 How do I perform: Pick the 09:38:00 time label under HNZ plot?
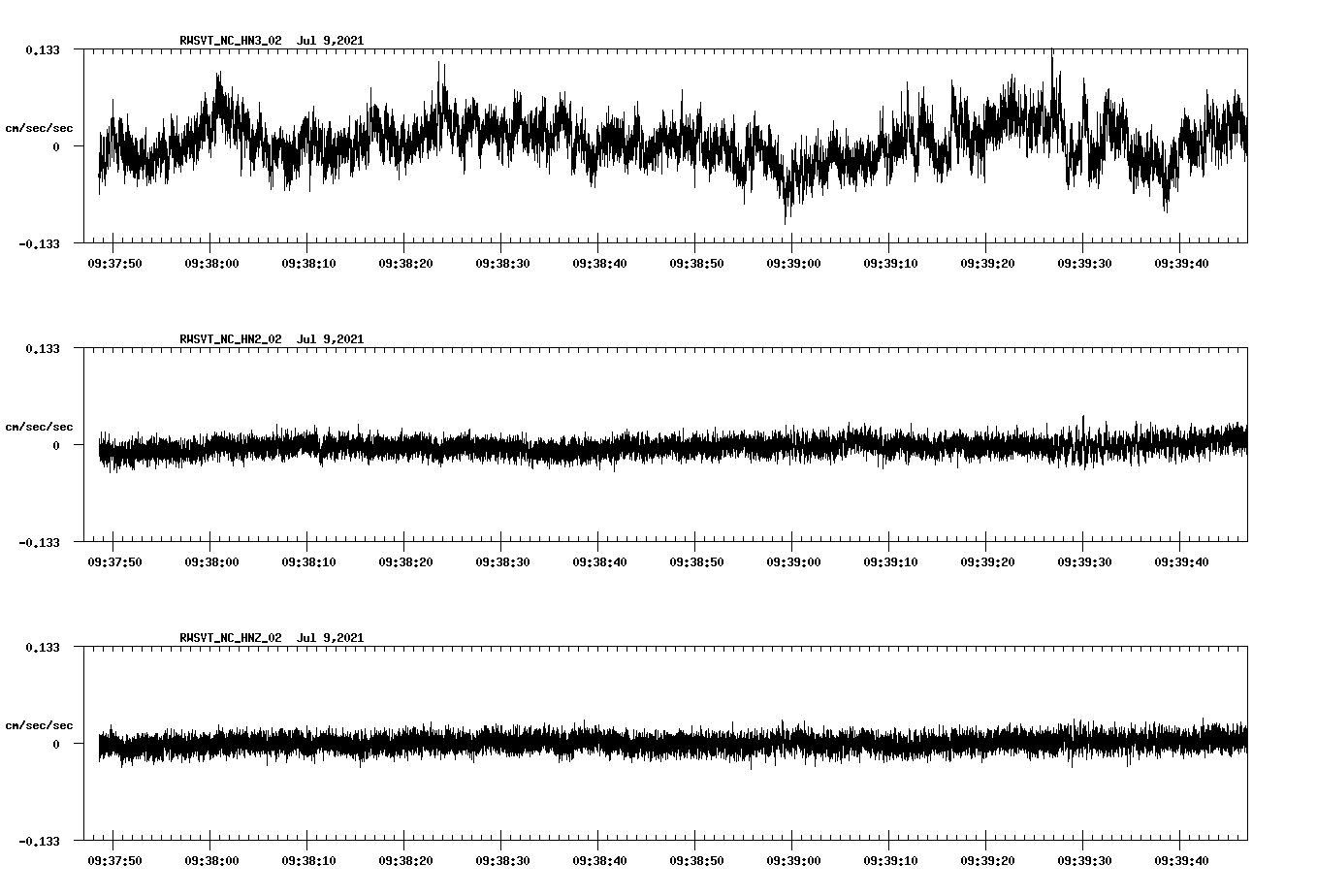[x=211, y=861]
